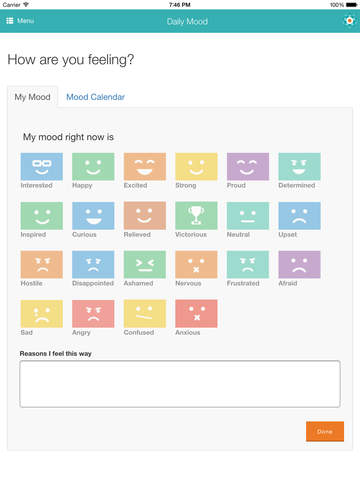Screen dimensions: 360x480
Task: Choose the Confused mood icon
Action: (x=145, y=314)
